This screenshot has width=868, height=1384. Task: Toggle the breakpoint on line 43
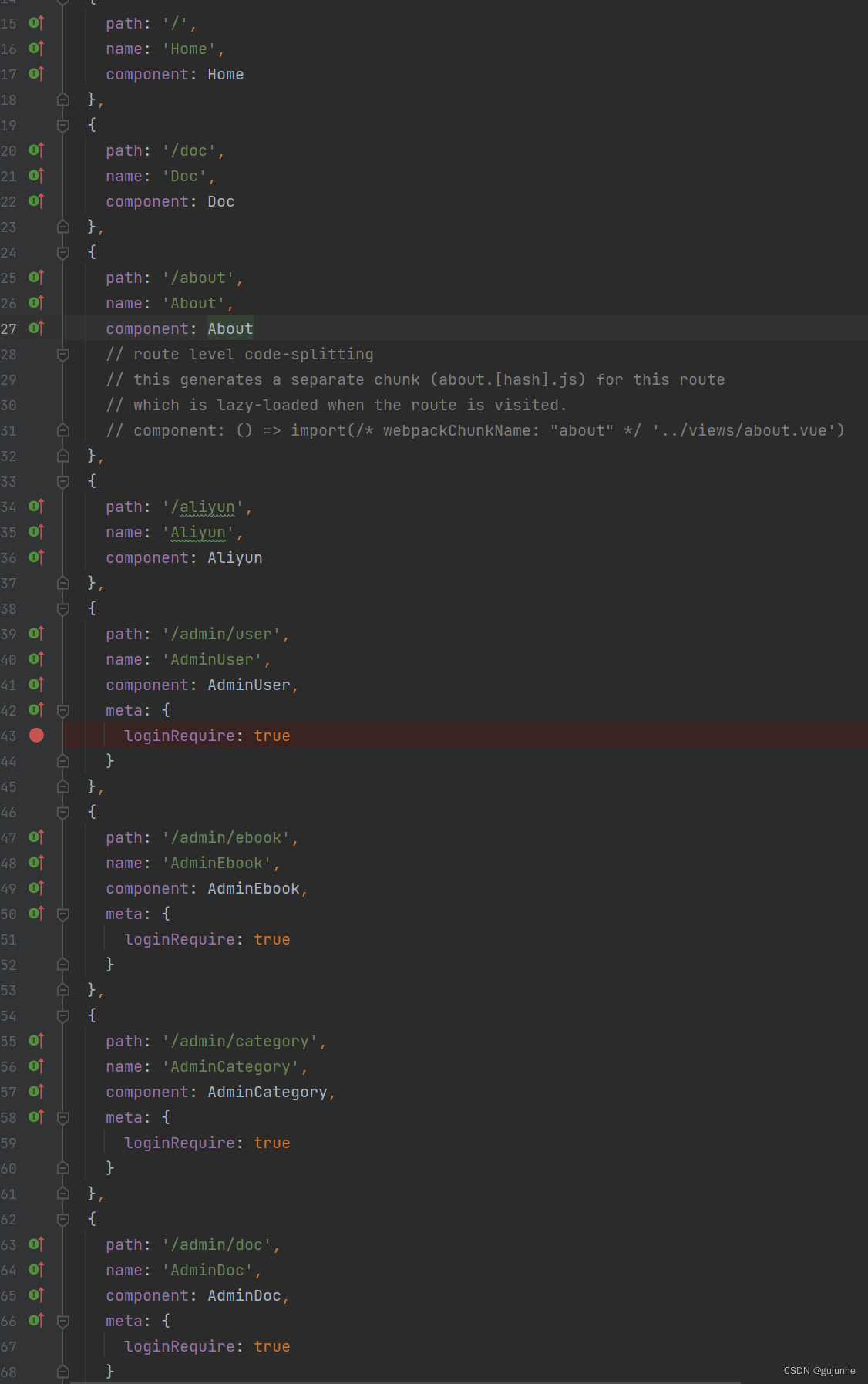[36, 736]
